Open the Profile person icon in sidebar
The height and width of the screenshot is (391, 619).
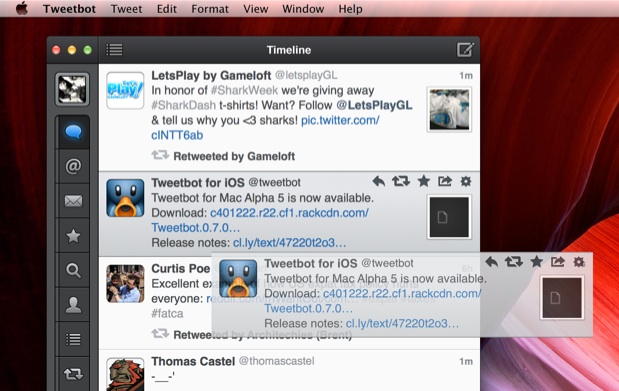tap(73, 305)
